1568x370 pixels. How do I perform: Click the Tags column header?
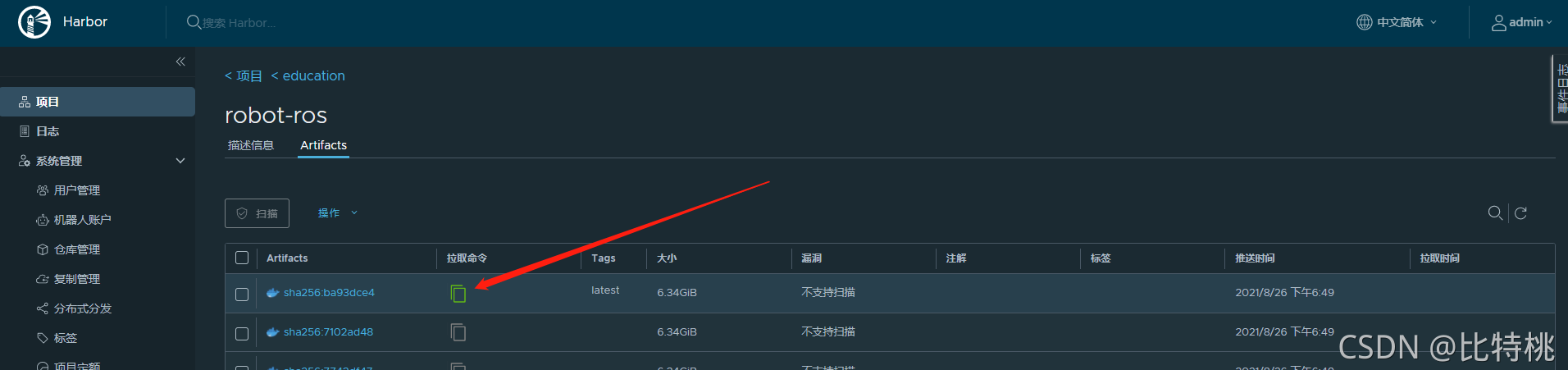click(x=604, y=258)
